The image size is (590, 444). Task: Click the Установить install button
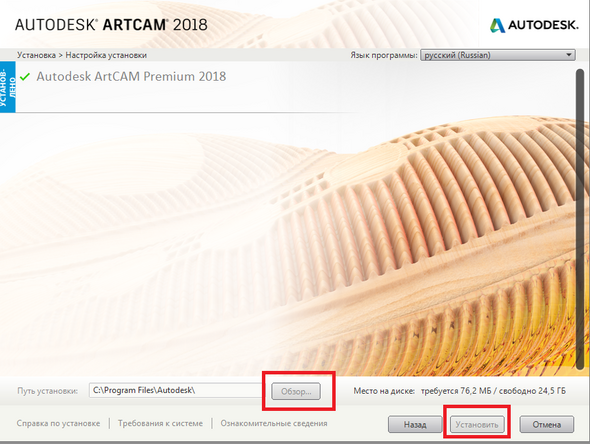click(477, 424)
